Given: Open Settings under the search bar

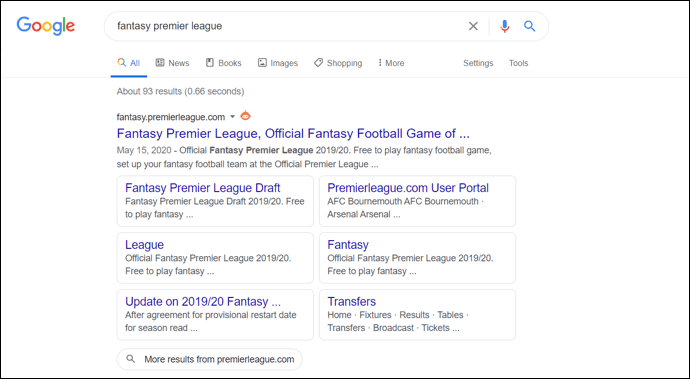Looking at the screenshot, I should click(x=478, y=63).
